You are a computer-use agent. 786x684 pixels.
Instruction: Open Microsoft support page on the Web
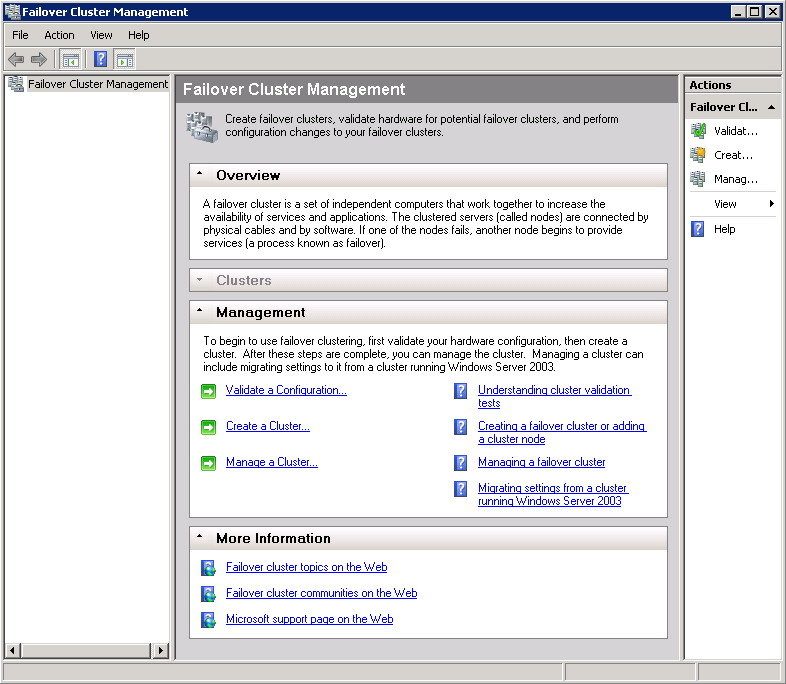tap(309, 619)
